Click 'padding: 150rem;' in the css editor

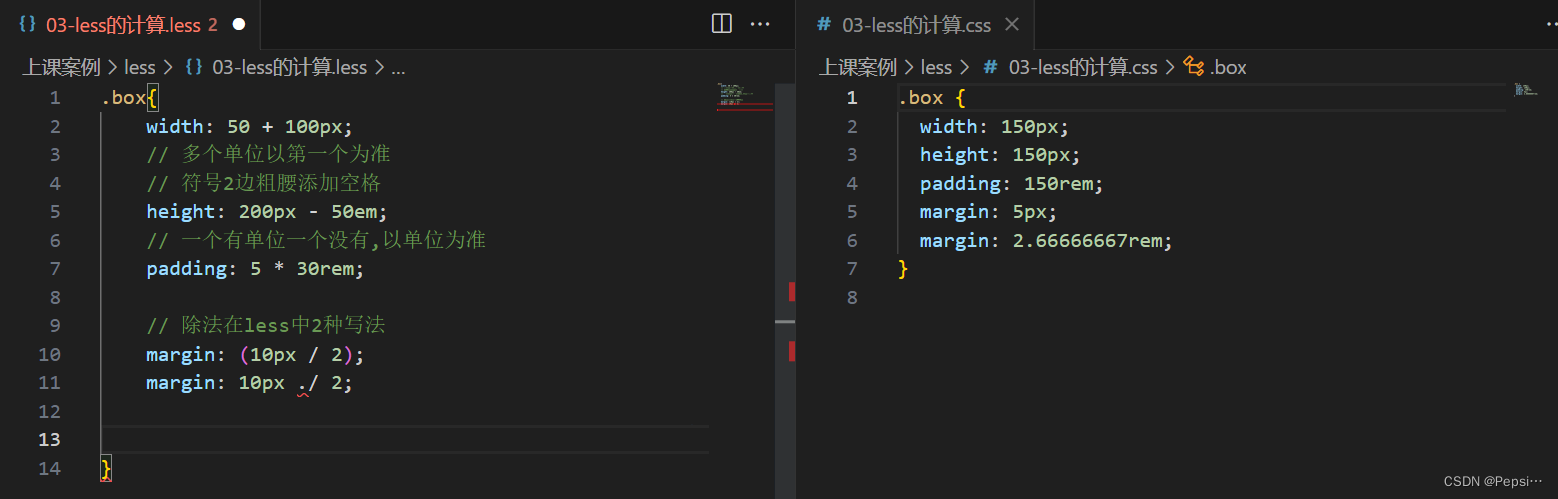[1011, 184]
